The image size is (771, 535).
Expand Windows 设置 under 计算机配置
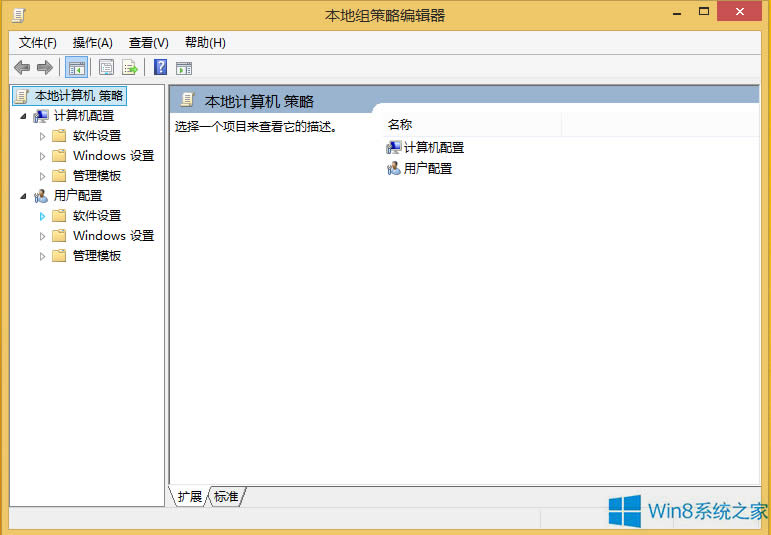click(x=42, y=156)
